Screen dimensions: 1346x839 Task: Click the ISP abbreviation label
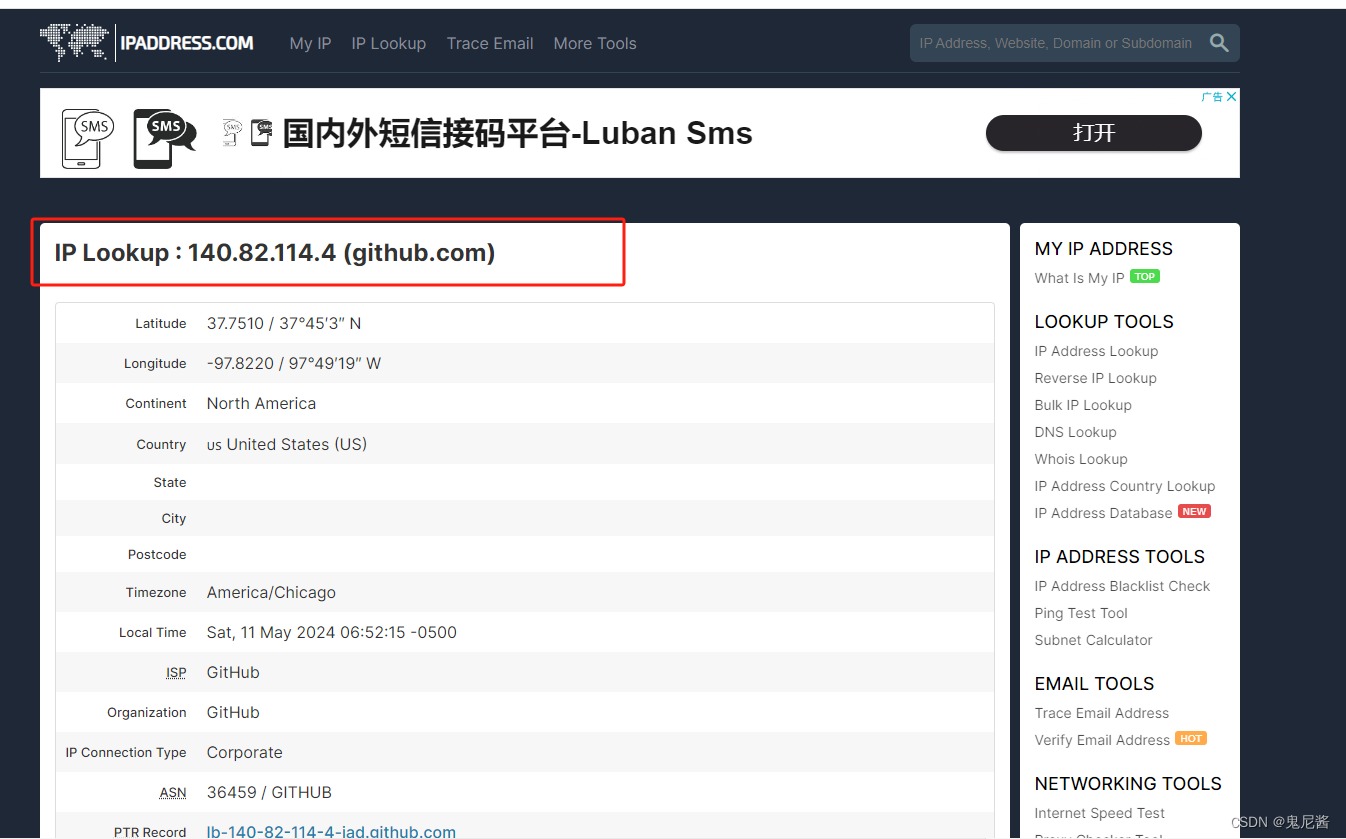(176, 672)
